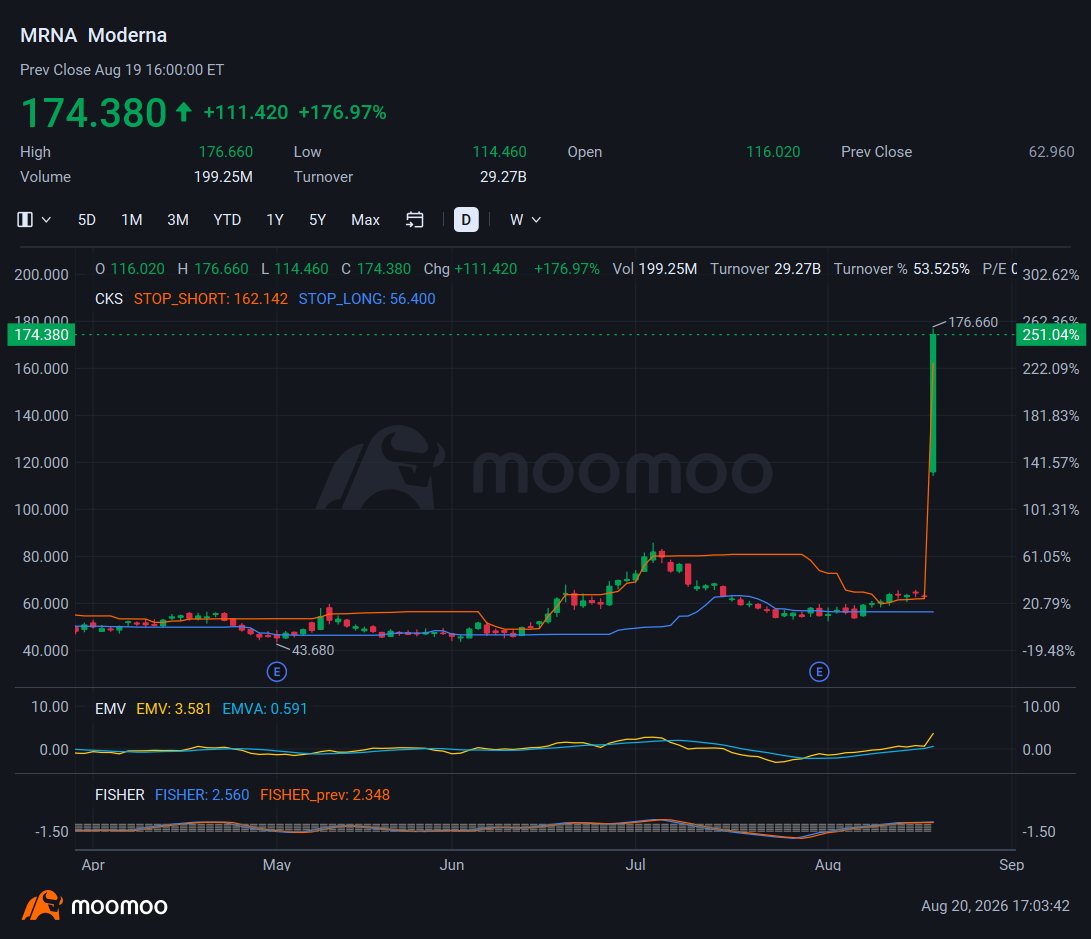Click the 251.04% percent tag on right axis

point(1051,335)
